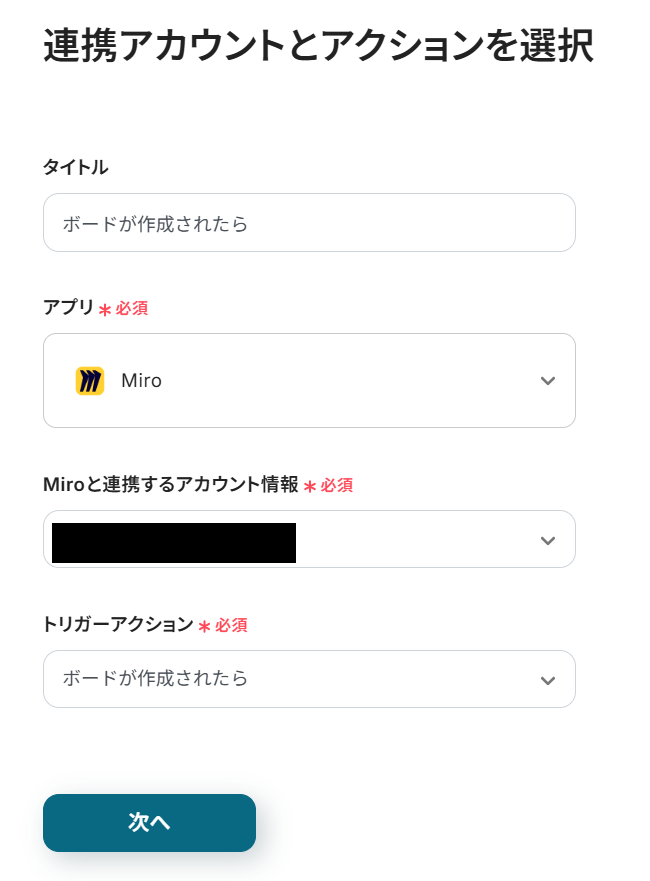
Task: Focus the タイトル text input field
Action: 309,223
